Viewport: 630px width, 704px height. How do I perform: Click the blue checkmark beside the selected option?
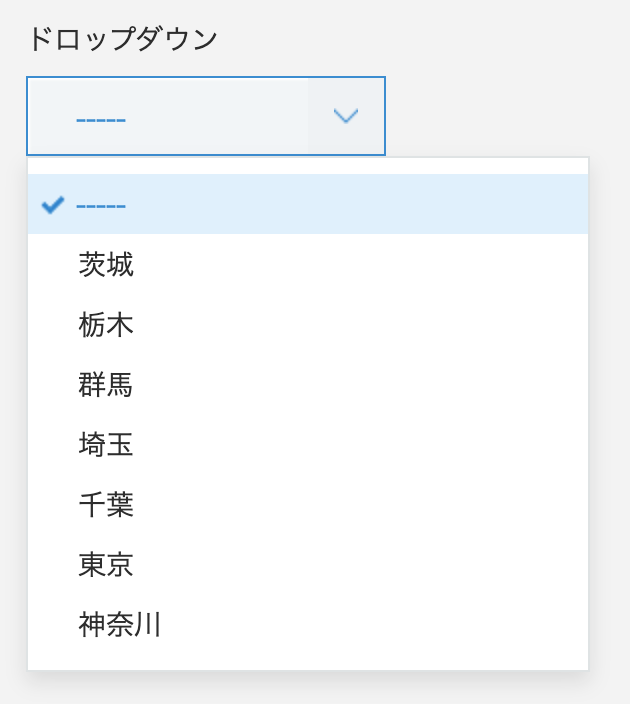coord(53,205)
